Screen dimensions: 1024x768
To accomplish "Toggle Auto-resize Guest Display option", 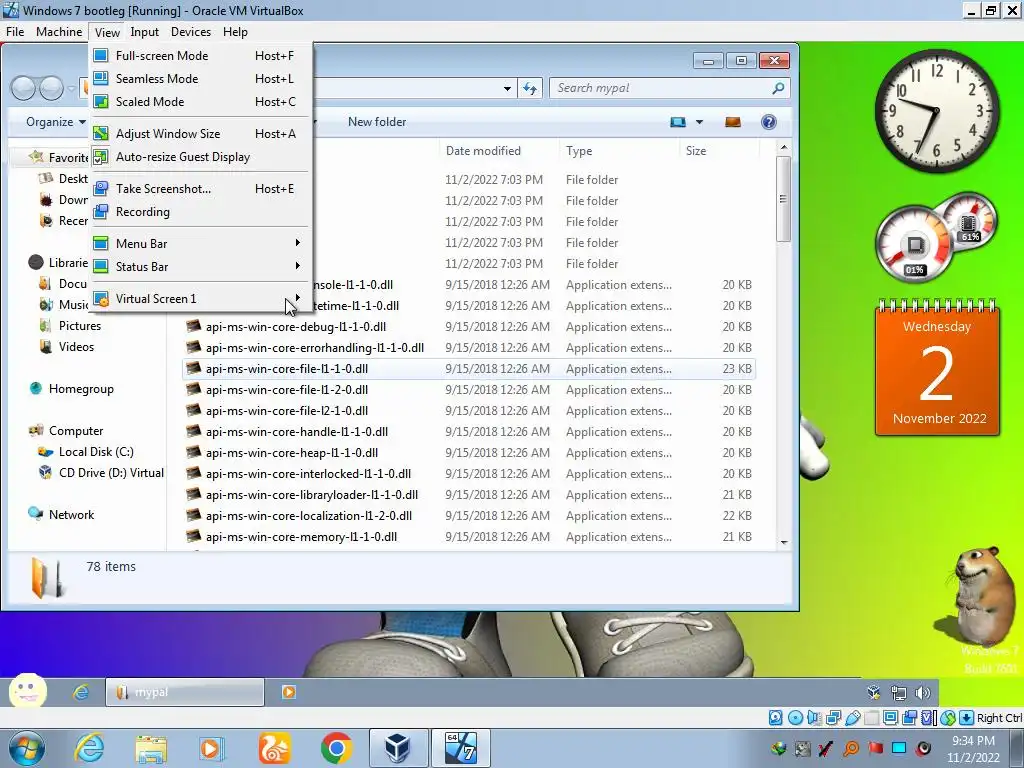I will (x=201, y=157).
